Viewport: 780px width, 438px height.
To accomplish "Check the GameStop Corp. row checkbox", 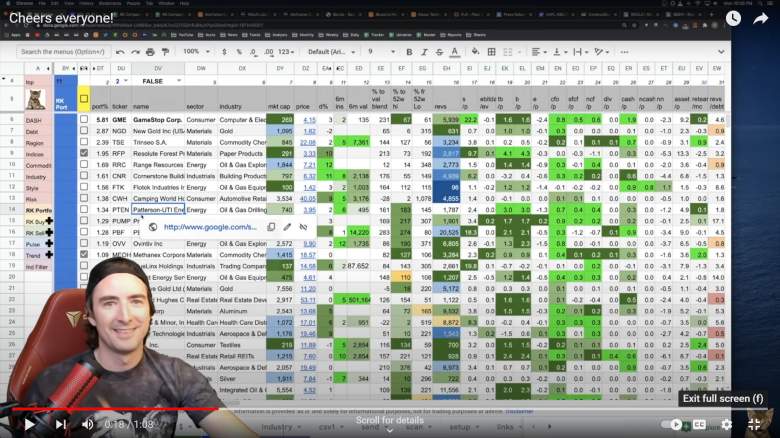I will [x=84, y=119].
